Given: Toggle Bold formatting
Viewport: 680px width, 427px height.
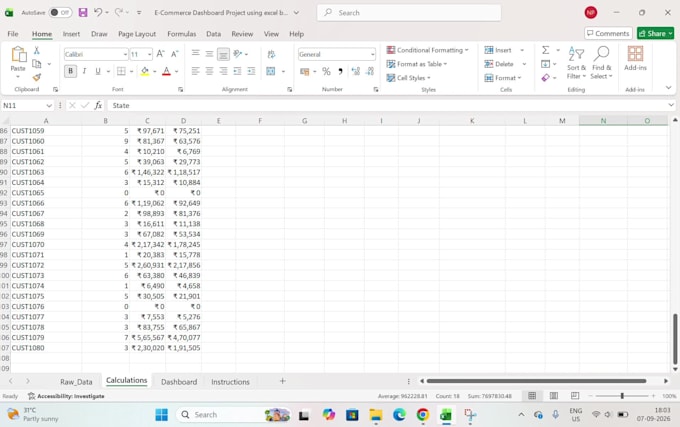Looking at the screenshot, I should point(70,71).
